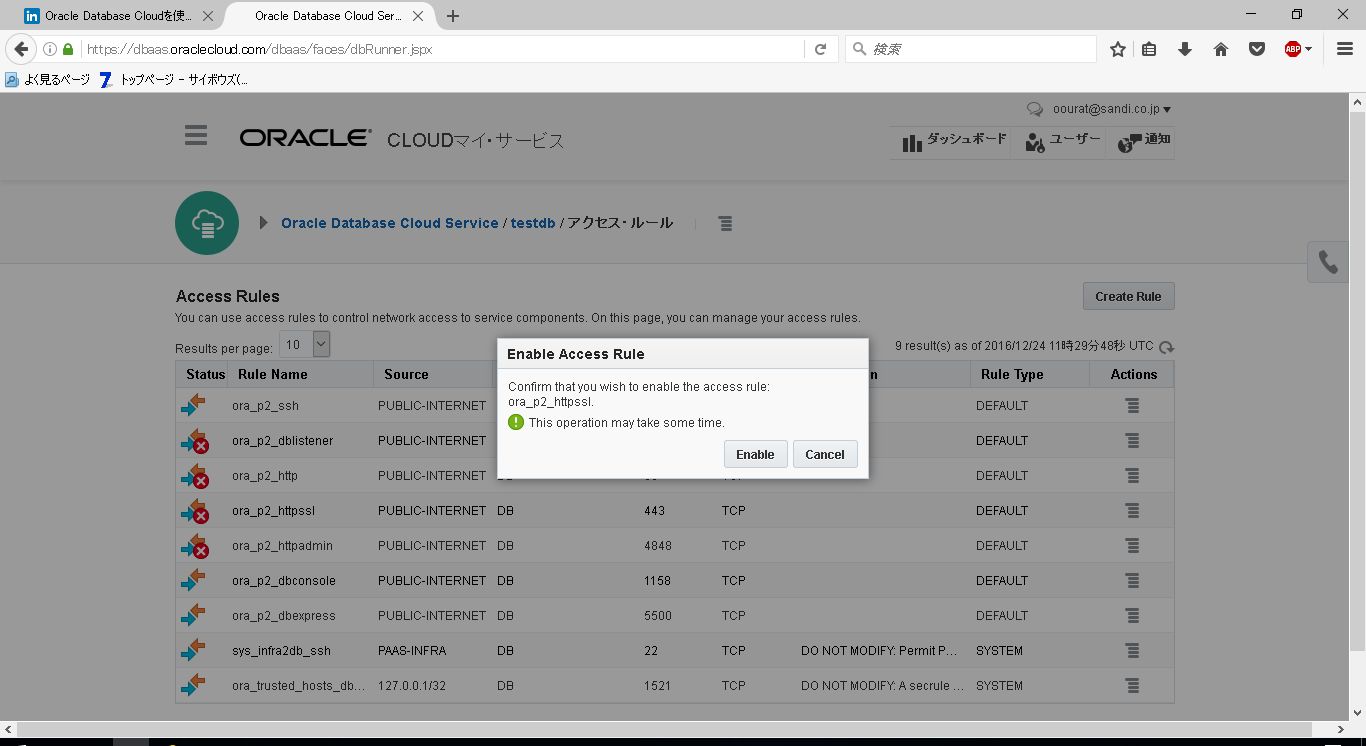
Task: Bookmark this page with the star icon
Action: (1118, 49)
